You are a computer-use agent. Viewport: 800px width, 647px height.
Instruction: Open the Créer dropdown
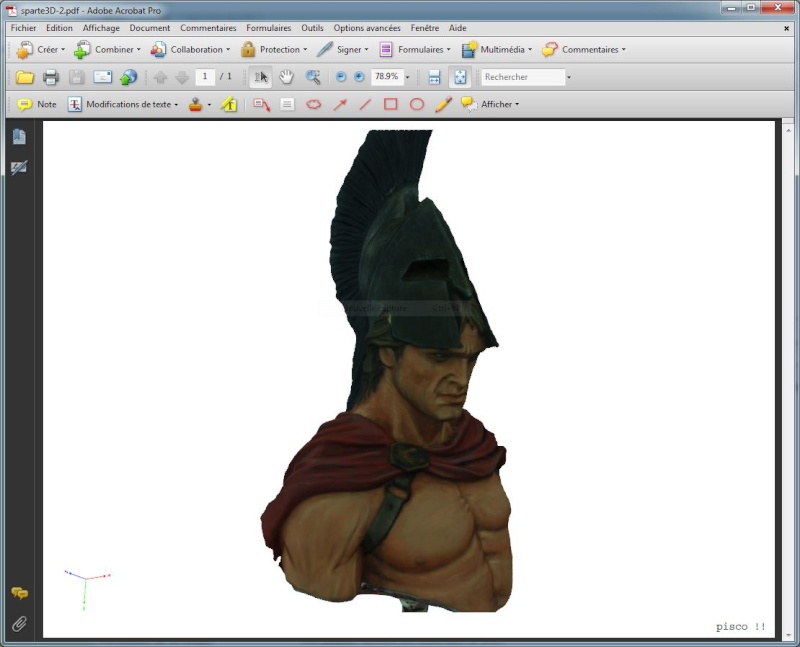tap(40, 49)
